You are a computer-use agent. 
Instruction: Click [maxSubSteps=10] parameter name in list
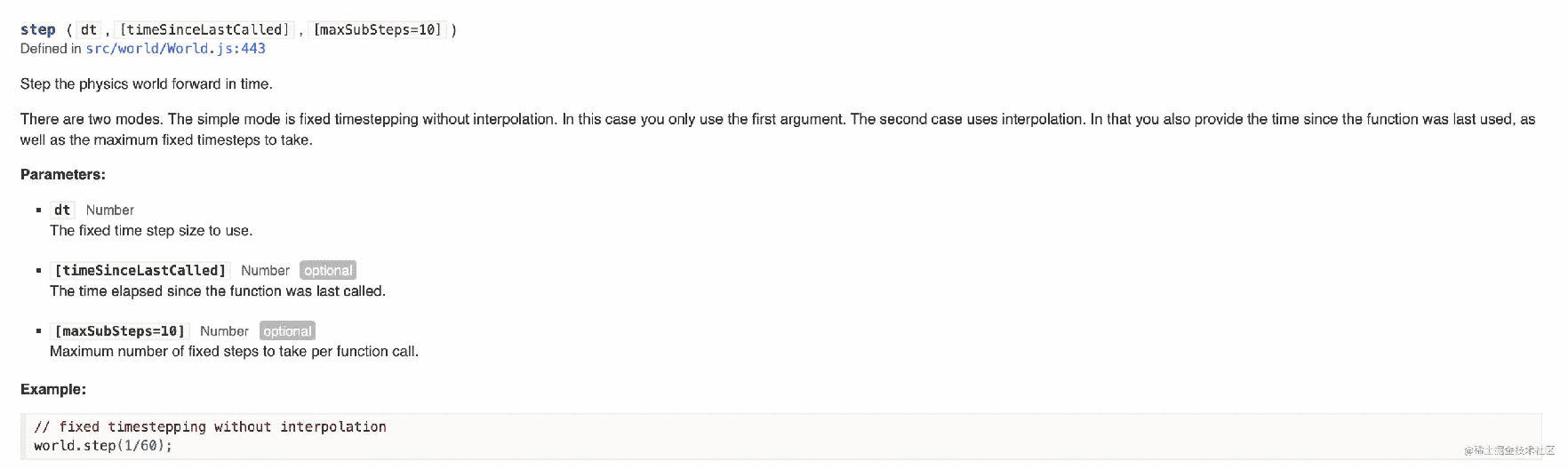[120, 330]
